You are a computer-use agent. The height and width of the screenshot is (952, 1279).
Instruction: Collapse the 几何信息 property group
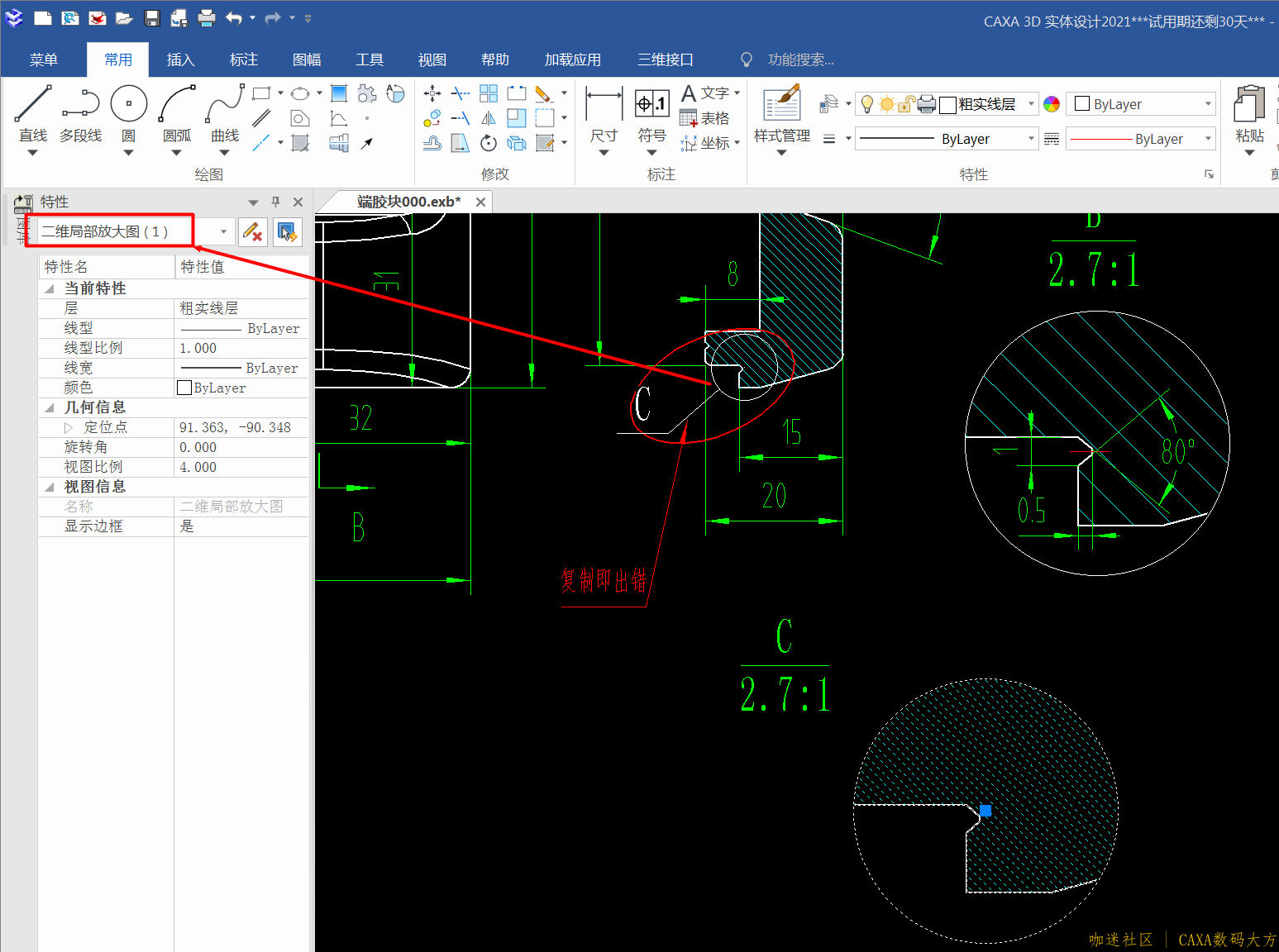point(50,407)
